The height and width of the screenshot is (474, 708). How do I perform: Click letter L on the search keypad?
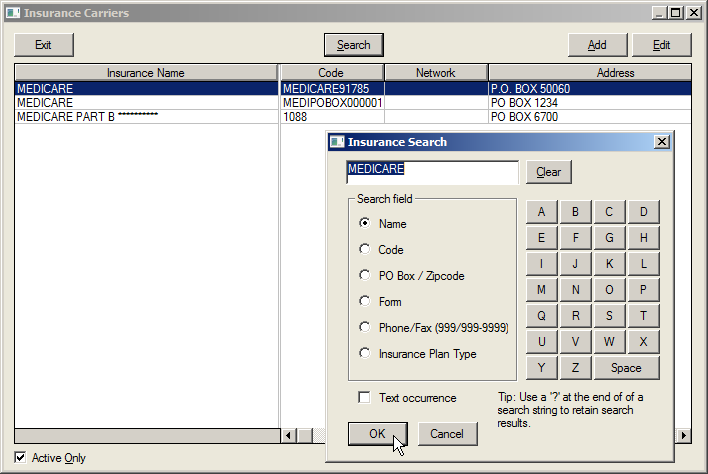coord(643,264)
